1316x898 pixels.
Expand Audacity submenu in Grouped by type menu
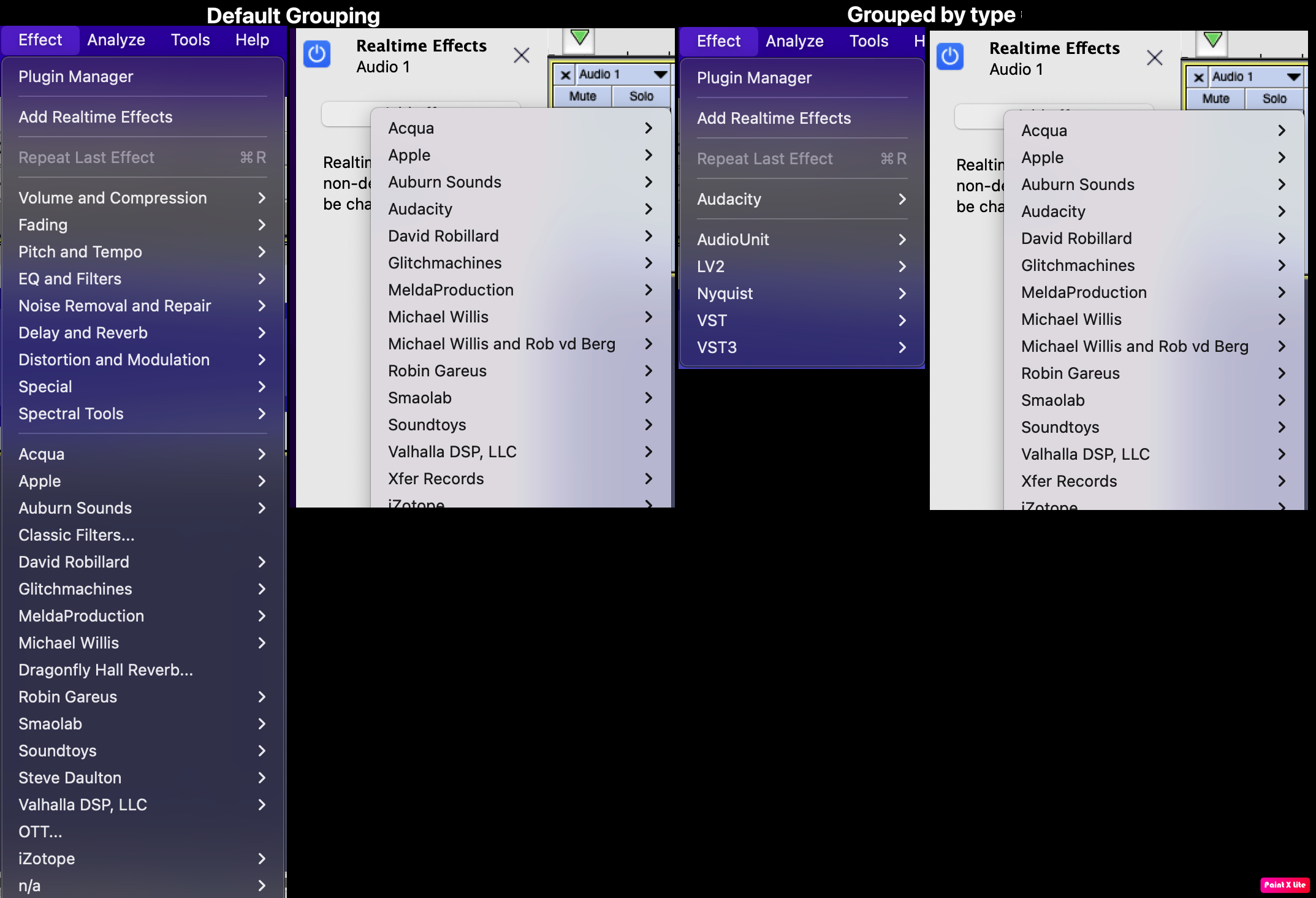[801, 199]
